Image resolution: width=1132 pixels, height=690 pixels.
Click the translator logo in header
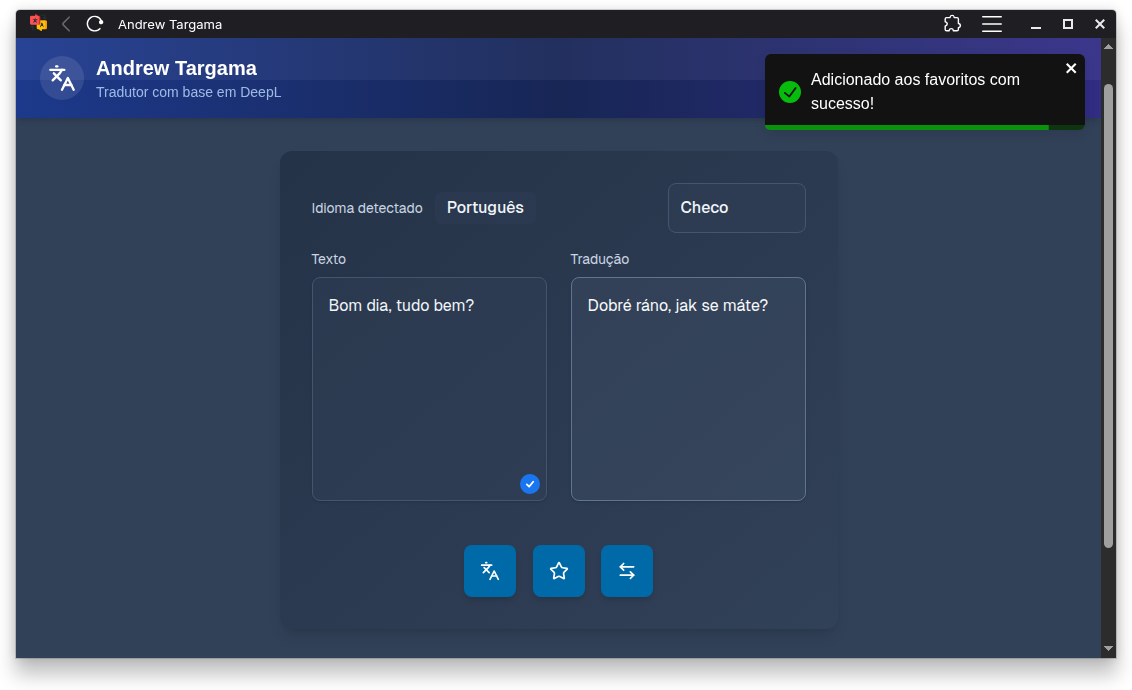[x=62, y=78]
